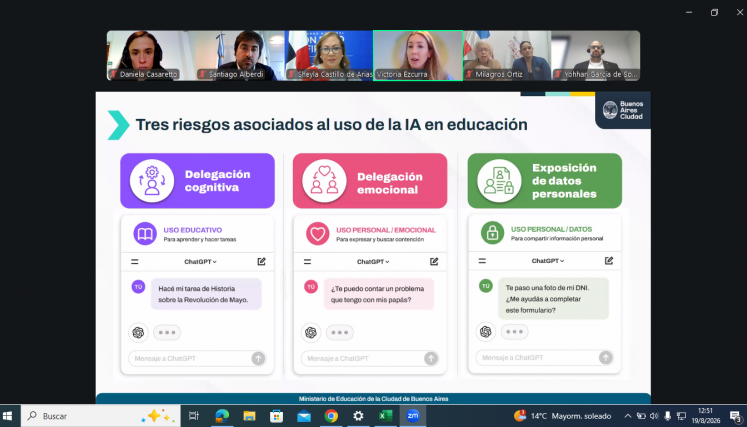Select Yohhan Garcia's video thumbnail

click(596, 56)
